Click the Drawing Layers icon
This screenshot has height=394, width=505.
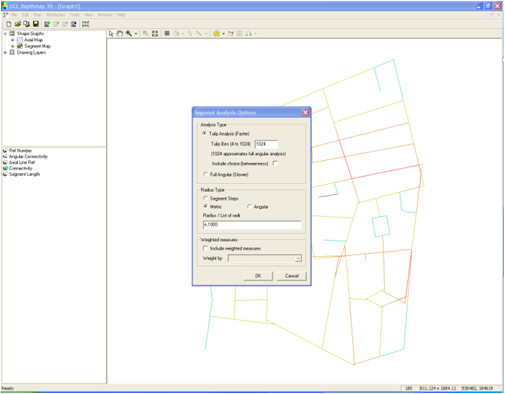12,52
